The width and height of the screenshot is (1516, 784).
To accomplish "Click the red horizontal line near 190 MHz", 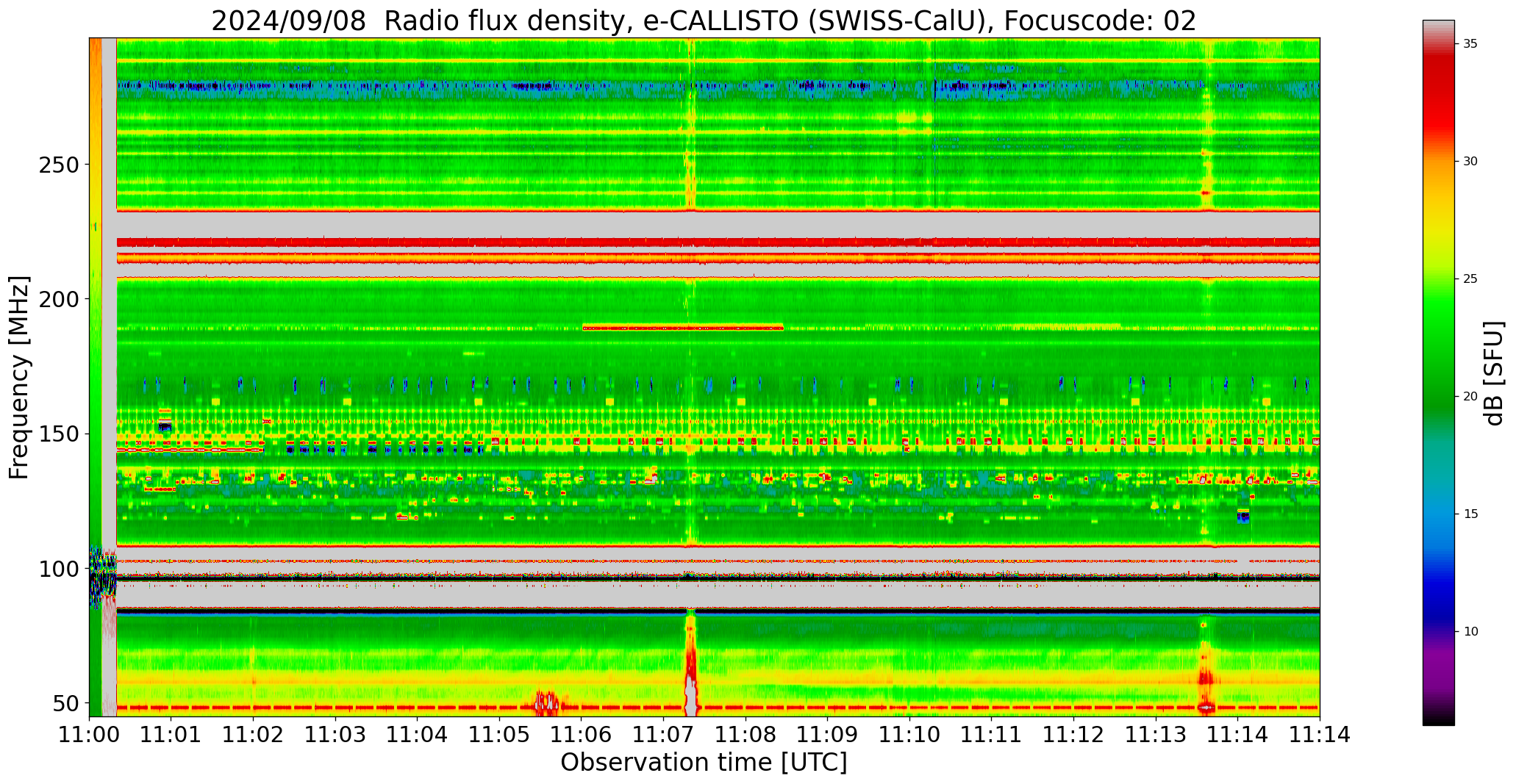I will pos(683,328).
